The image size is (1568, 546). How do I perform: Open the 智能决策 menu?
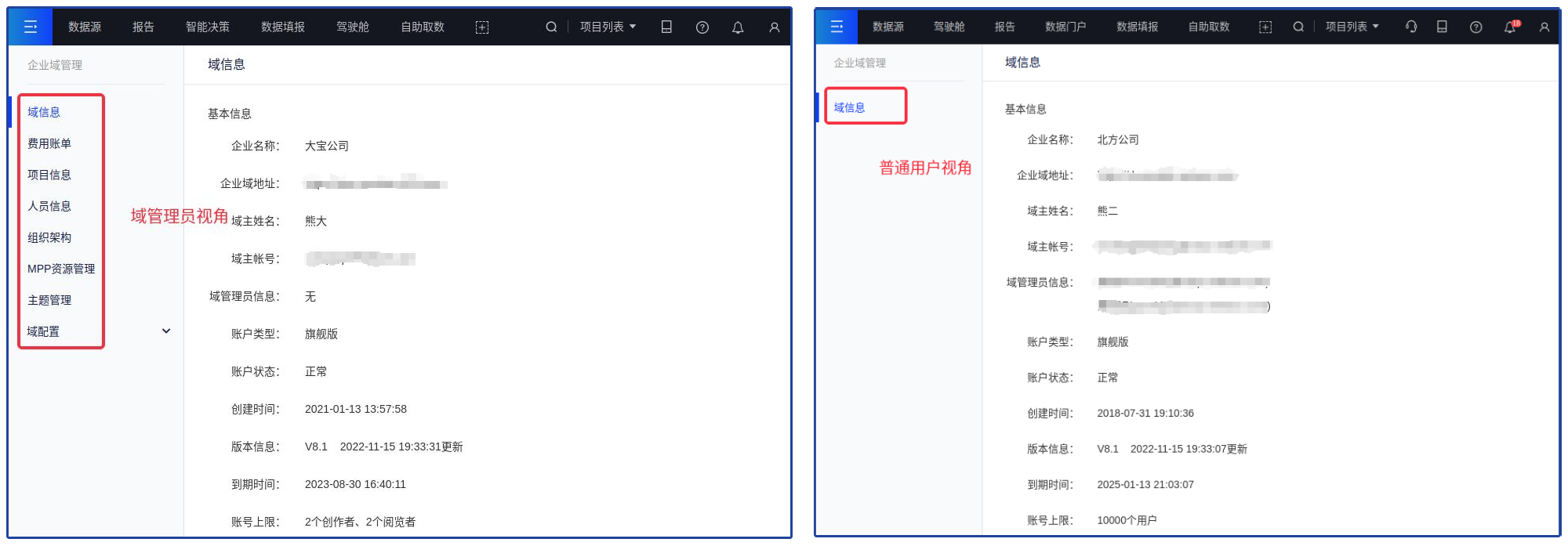coord(208,27)
